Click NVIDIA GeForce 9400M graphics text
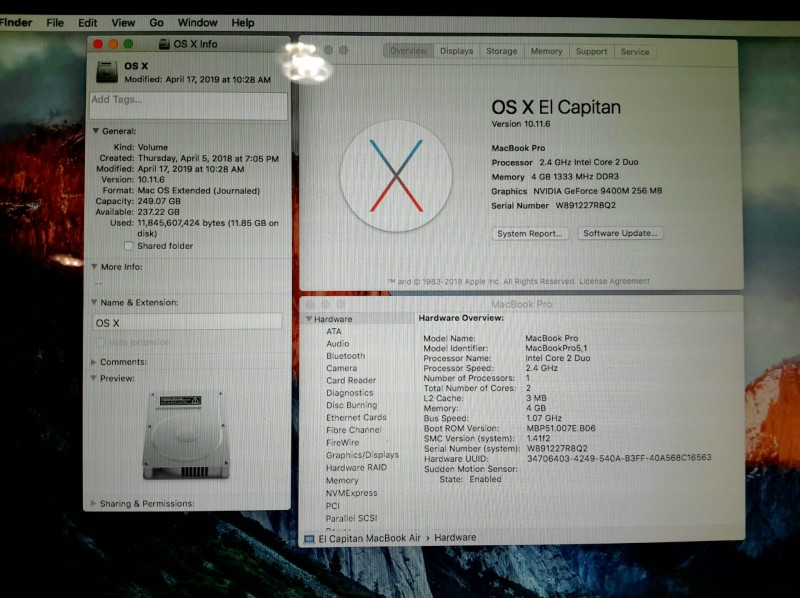Image resolution: width=800 pixels, height=598 pixels. click(597, 191)
